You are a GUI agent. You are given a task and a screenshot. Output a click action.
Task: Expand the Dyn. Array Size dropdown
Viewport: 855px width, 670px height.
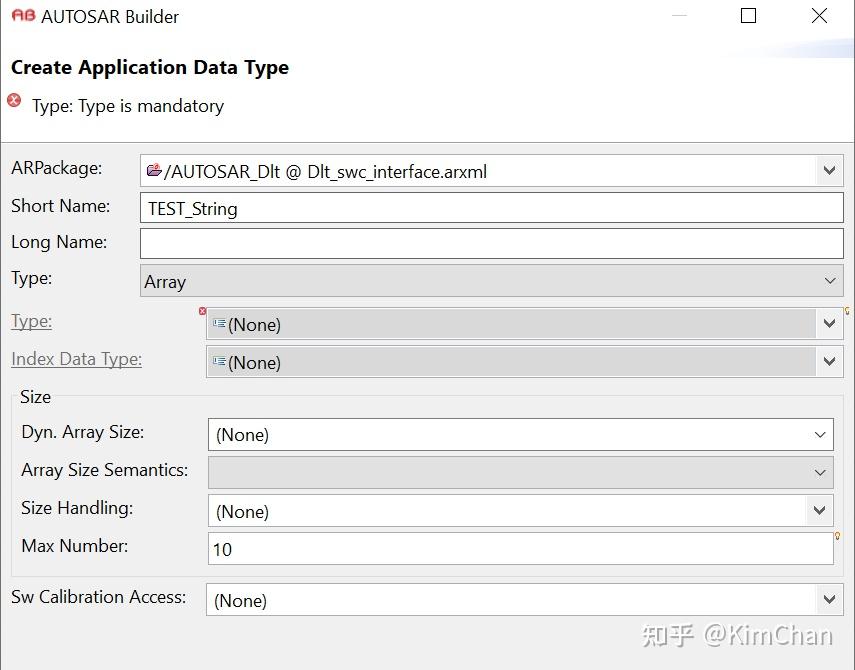click(x=820, y=434)
